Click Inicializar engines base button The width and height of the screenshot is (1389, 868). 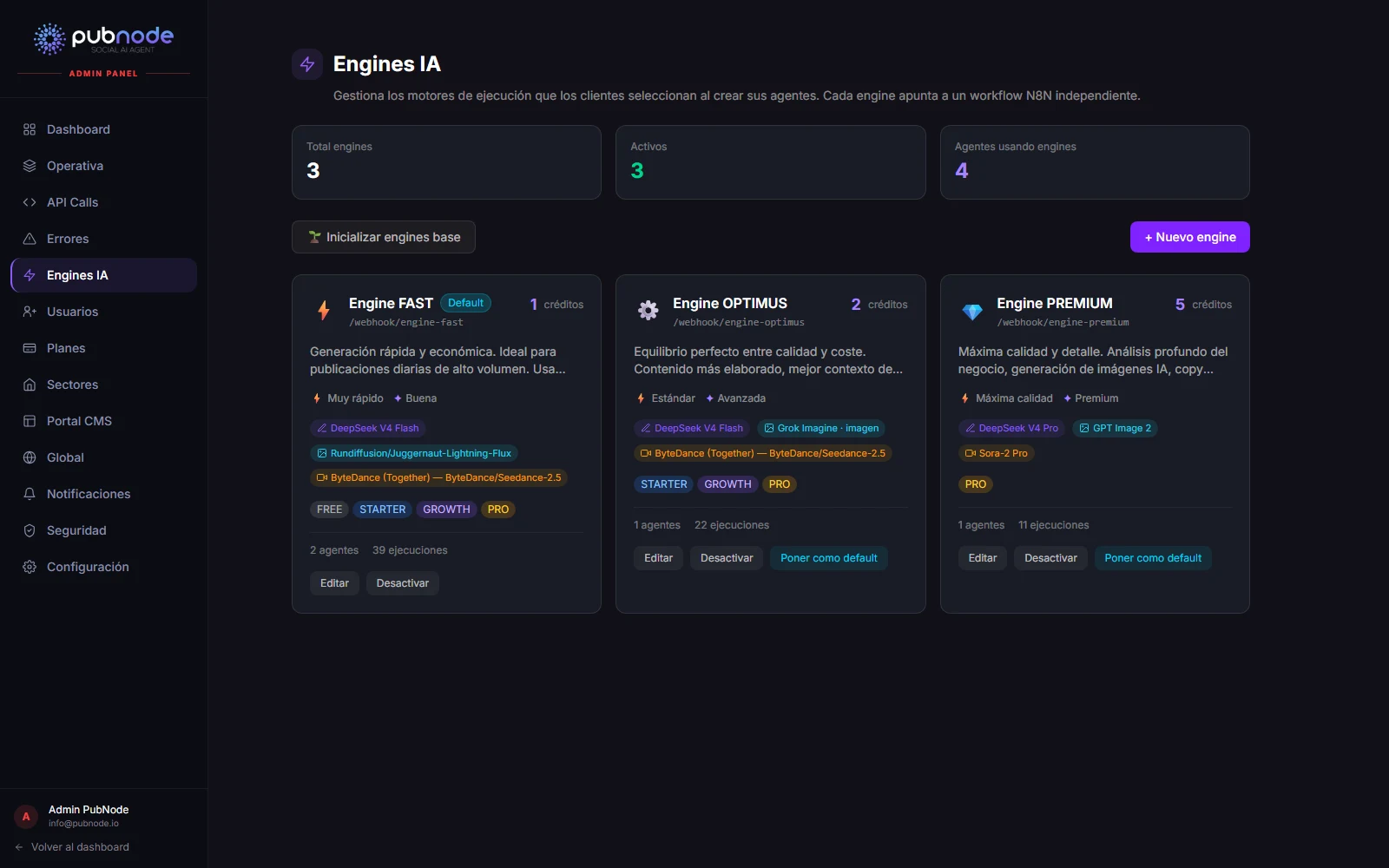384,237
